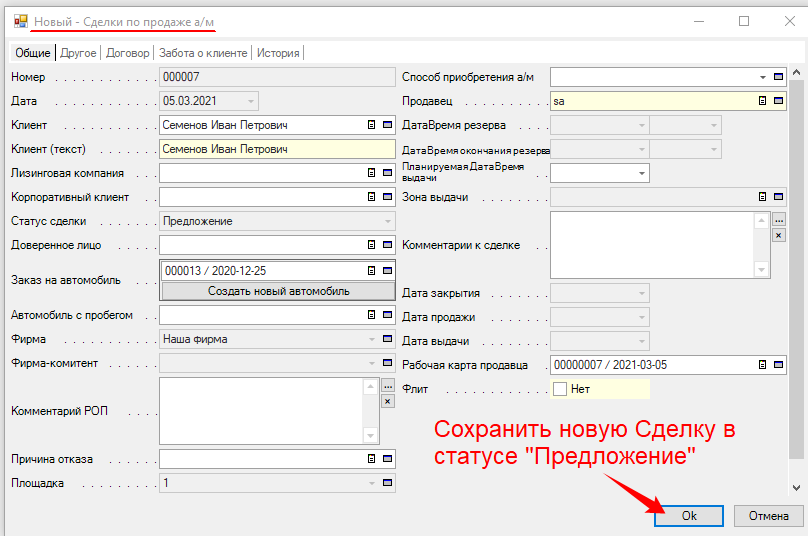Open the Планируемая ДатаВремя выдачи dropdown
This screenshot has height=536, width=808.
click(x=641, y=173)
